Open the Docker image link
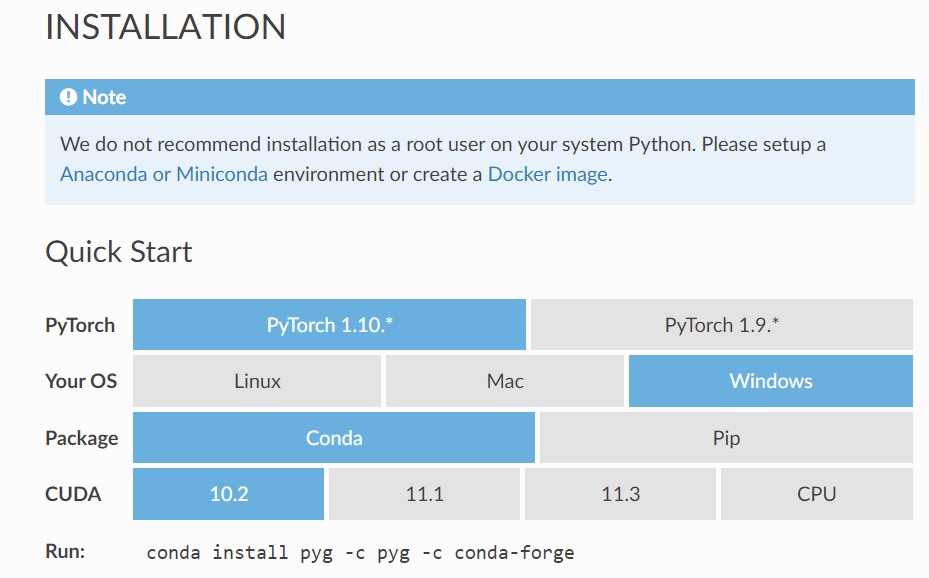 coord(547,174)
